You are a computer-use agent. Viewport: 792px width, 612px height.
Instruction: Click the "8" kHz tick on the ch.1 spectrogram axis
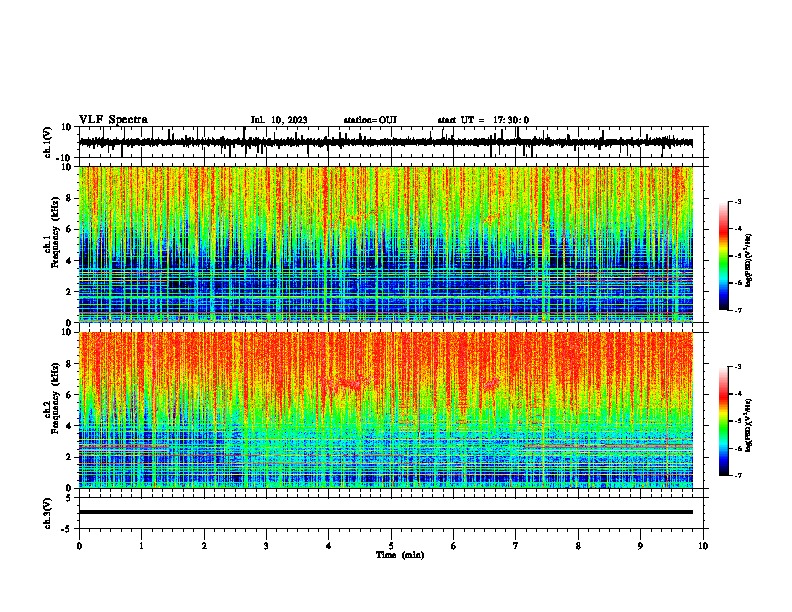[69, 198]
